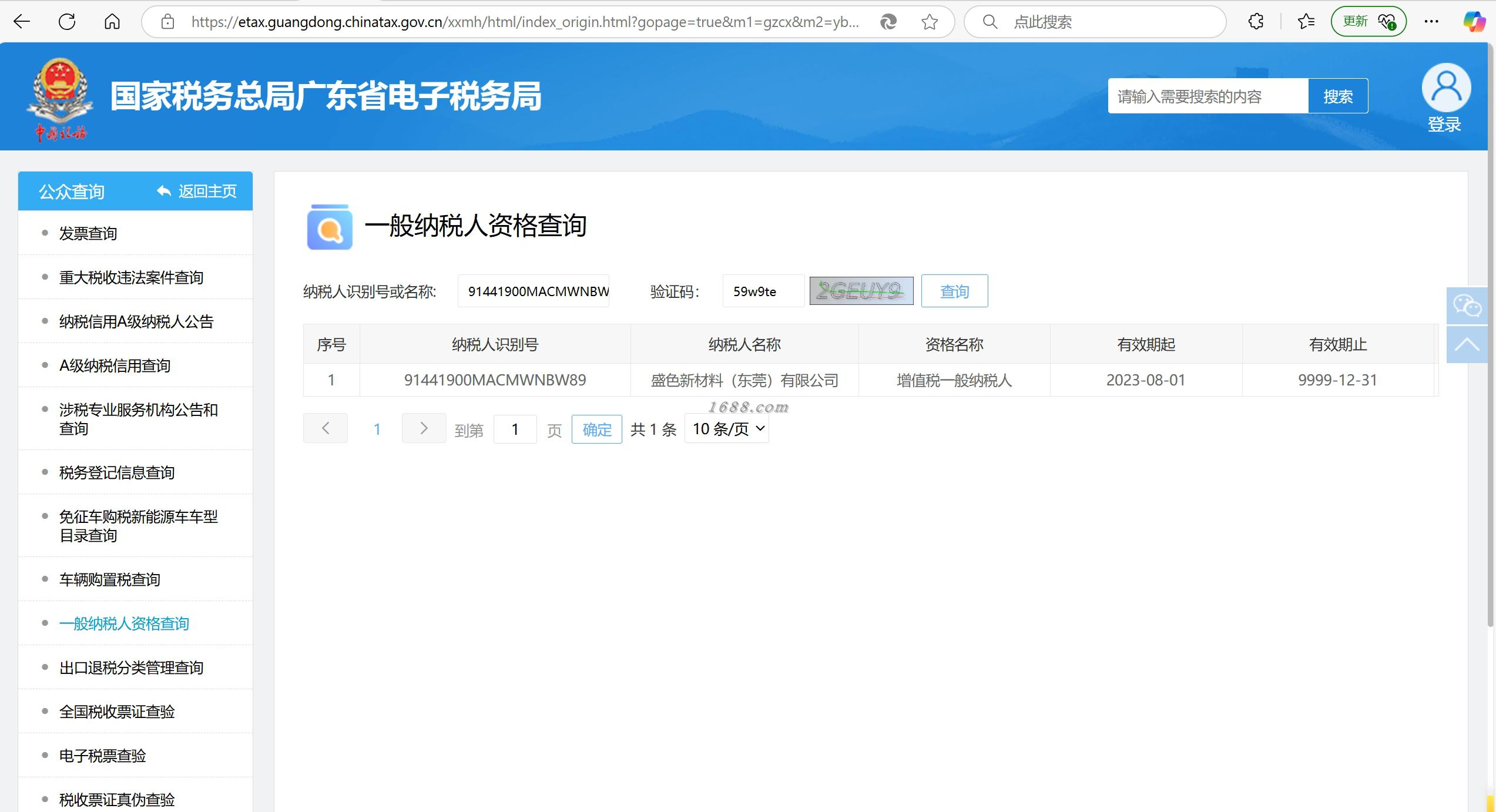Click taxpayer ID 91441900MACMWNBW89 cell

pyautogui.click(x=495, y=380)
